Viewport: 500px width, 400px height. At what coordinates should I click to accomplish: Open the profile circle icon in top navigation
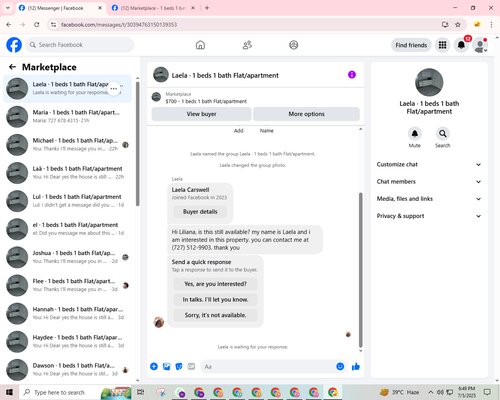(294, 45)
